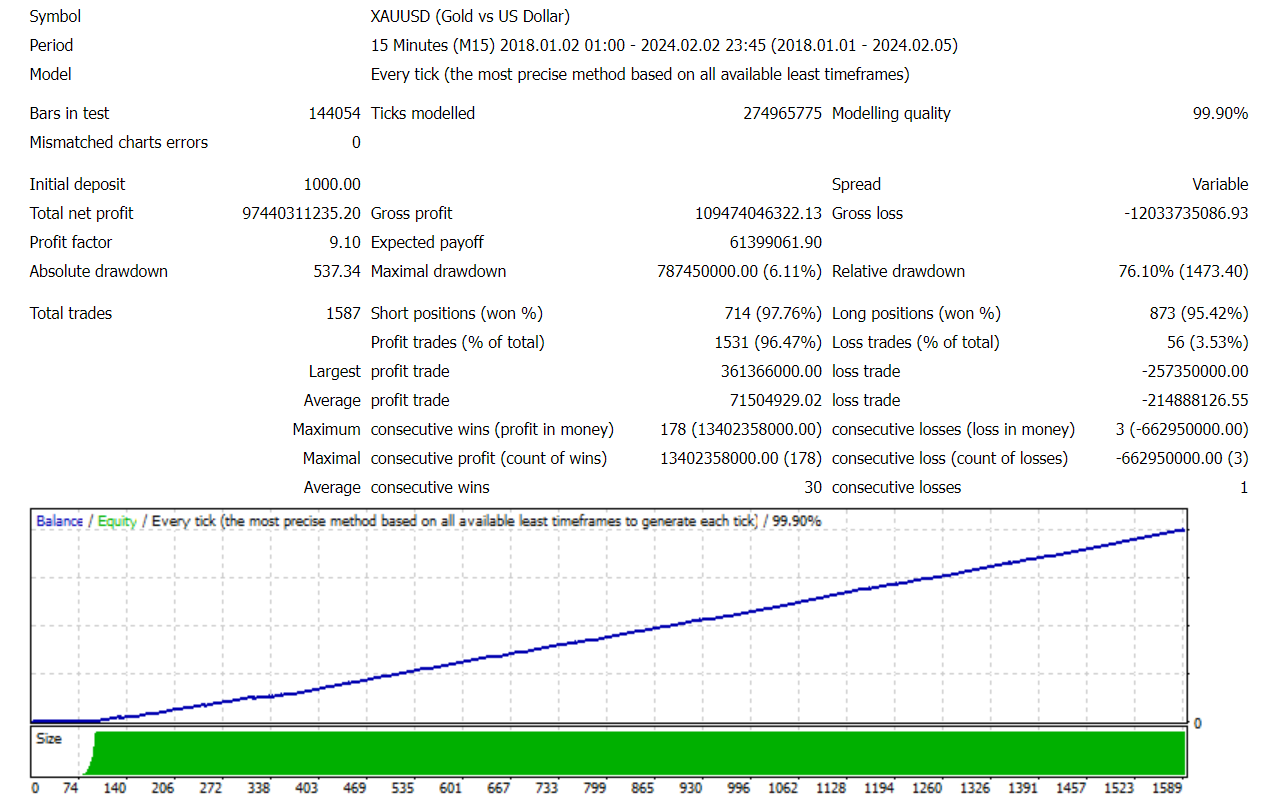Image resolution: width=1280 pixels, height=800 pixels.
Task: Click the Relative drawdown value 76.10%
Action: point(1183,271)
